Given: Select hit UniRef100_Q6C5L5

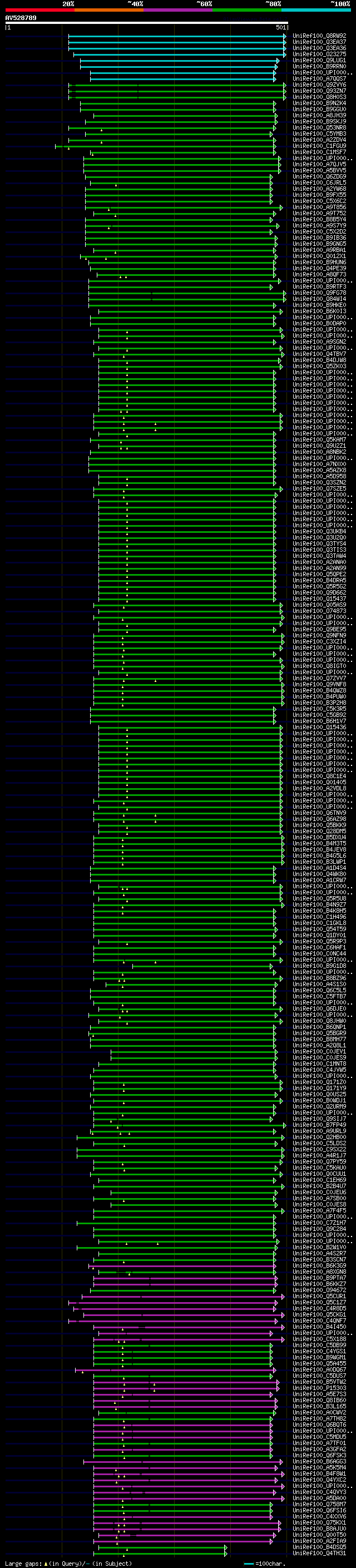Looking at the screenshot, I should point(319,990).
